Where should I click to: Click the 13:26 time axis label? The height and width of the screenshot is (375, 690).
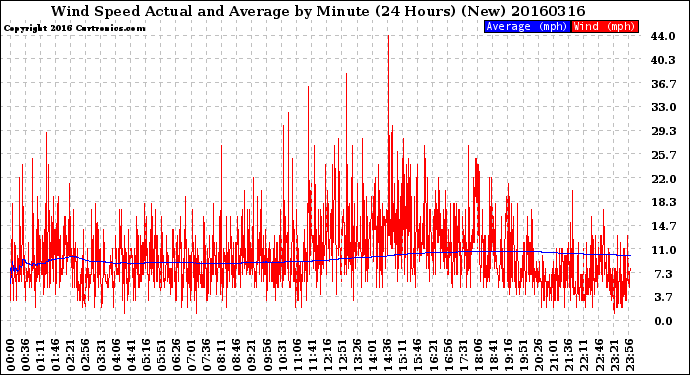pos(358,355)
